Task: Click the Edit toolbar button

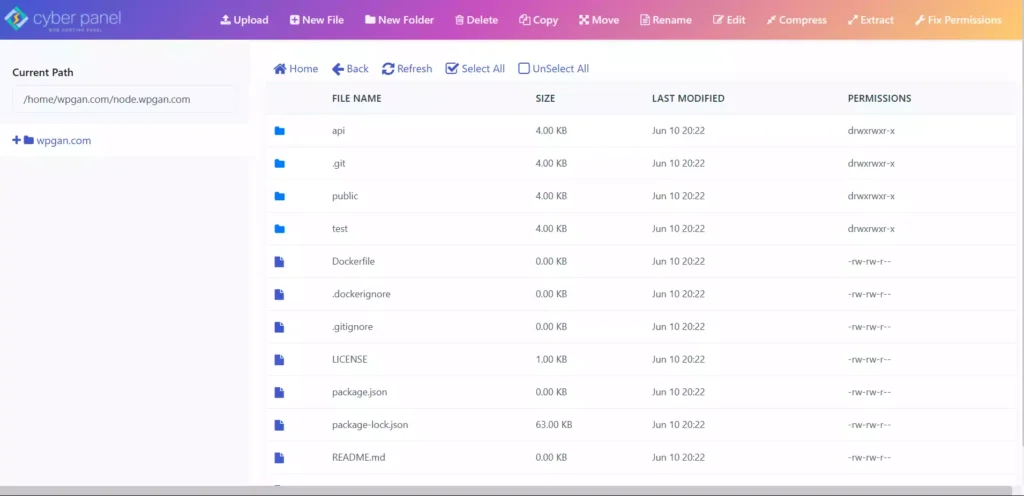Action: click(x=729, y=20)
